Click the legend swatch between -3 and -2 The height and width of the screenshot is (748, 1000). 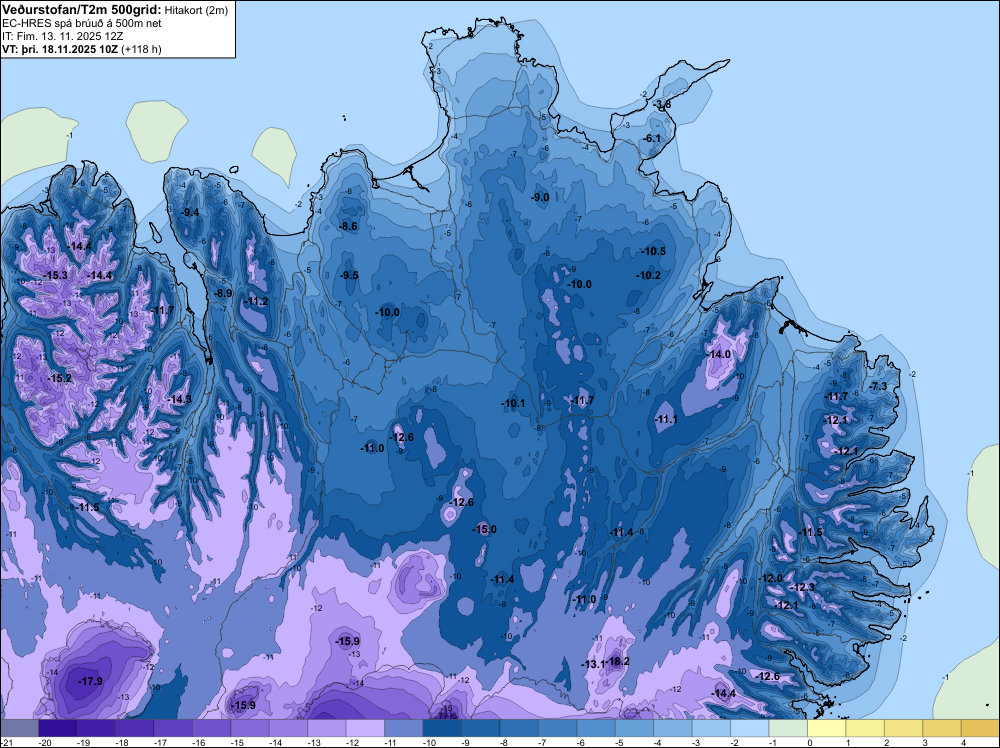(x=712, y=728)
